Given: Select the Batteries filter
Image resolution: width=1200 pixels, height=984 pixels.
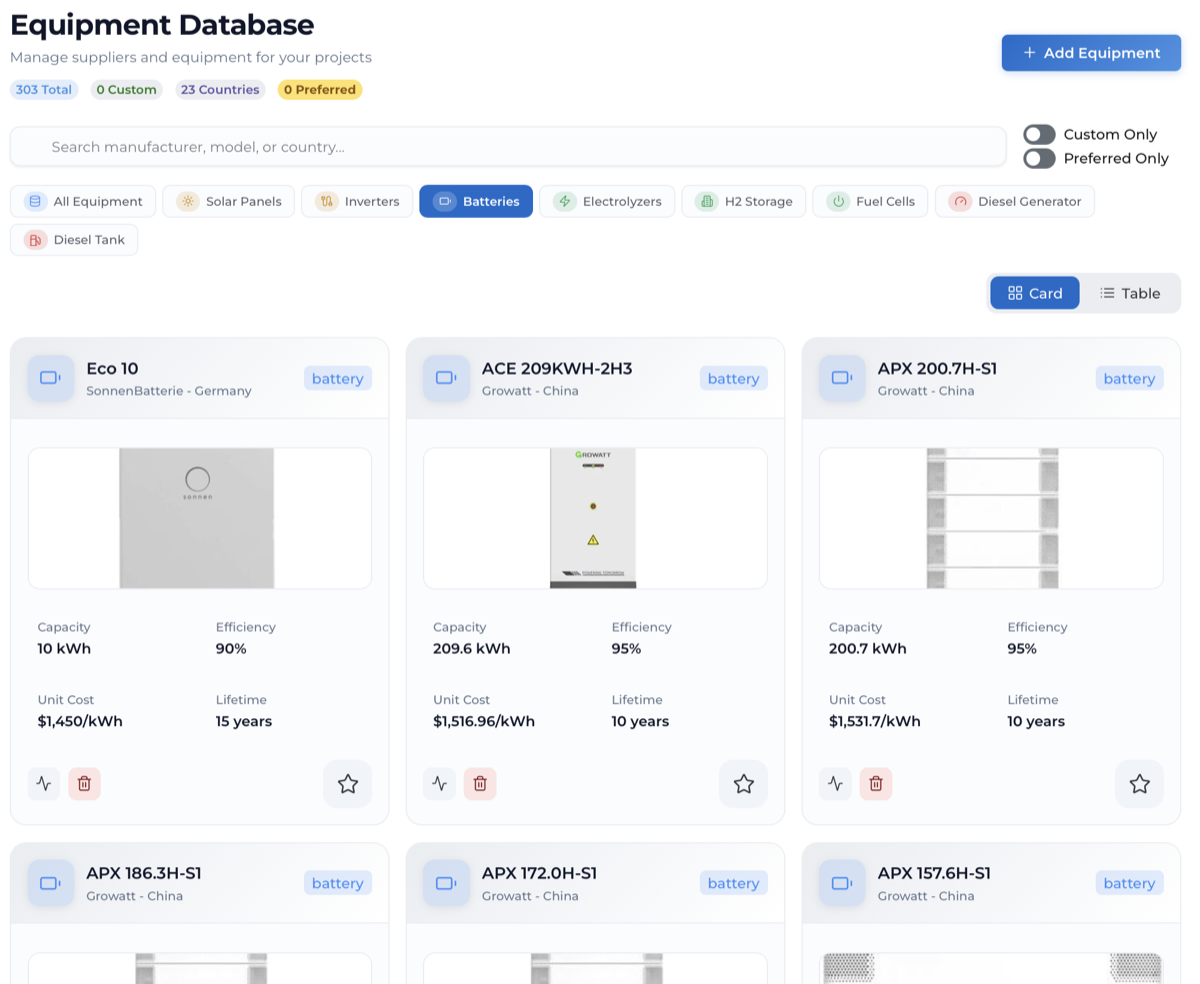Looking at the screenshot, I should click(476, 201).
